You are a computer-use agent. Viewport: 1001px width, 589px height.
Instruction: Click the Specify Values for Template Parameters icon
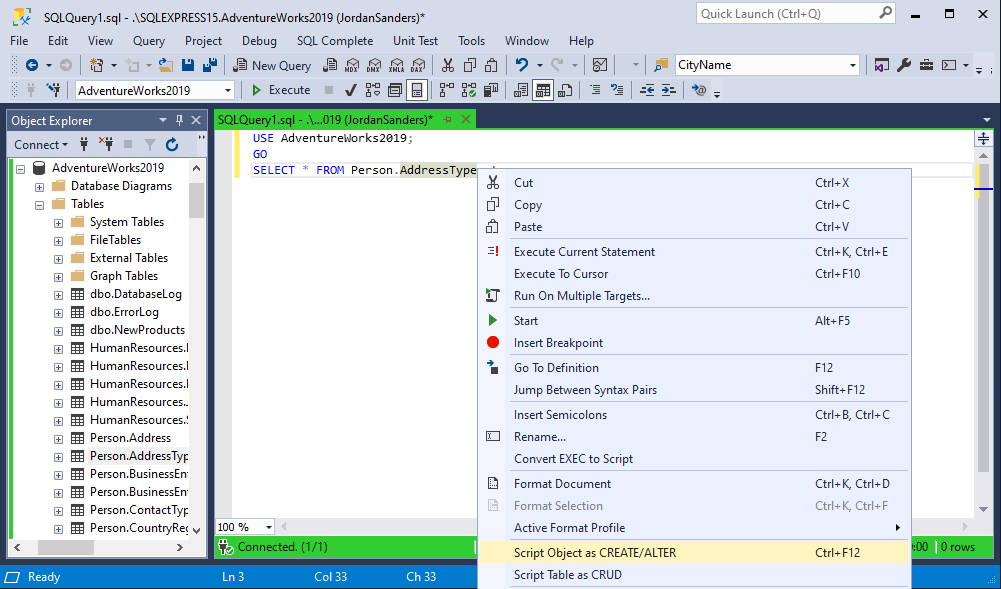click(699, 90)
